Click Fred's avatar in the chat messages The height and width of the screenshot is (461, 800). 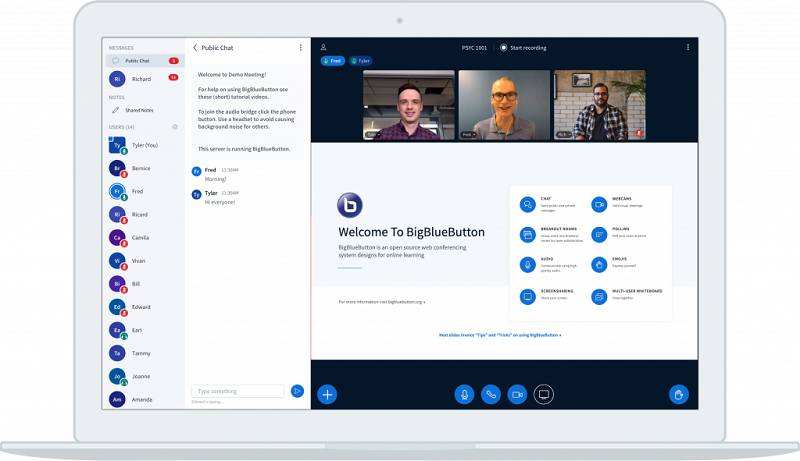[x=196, y=171]
